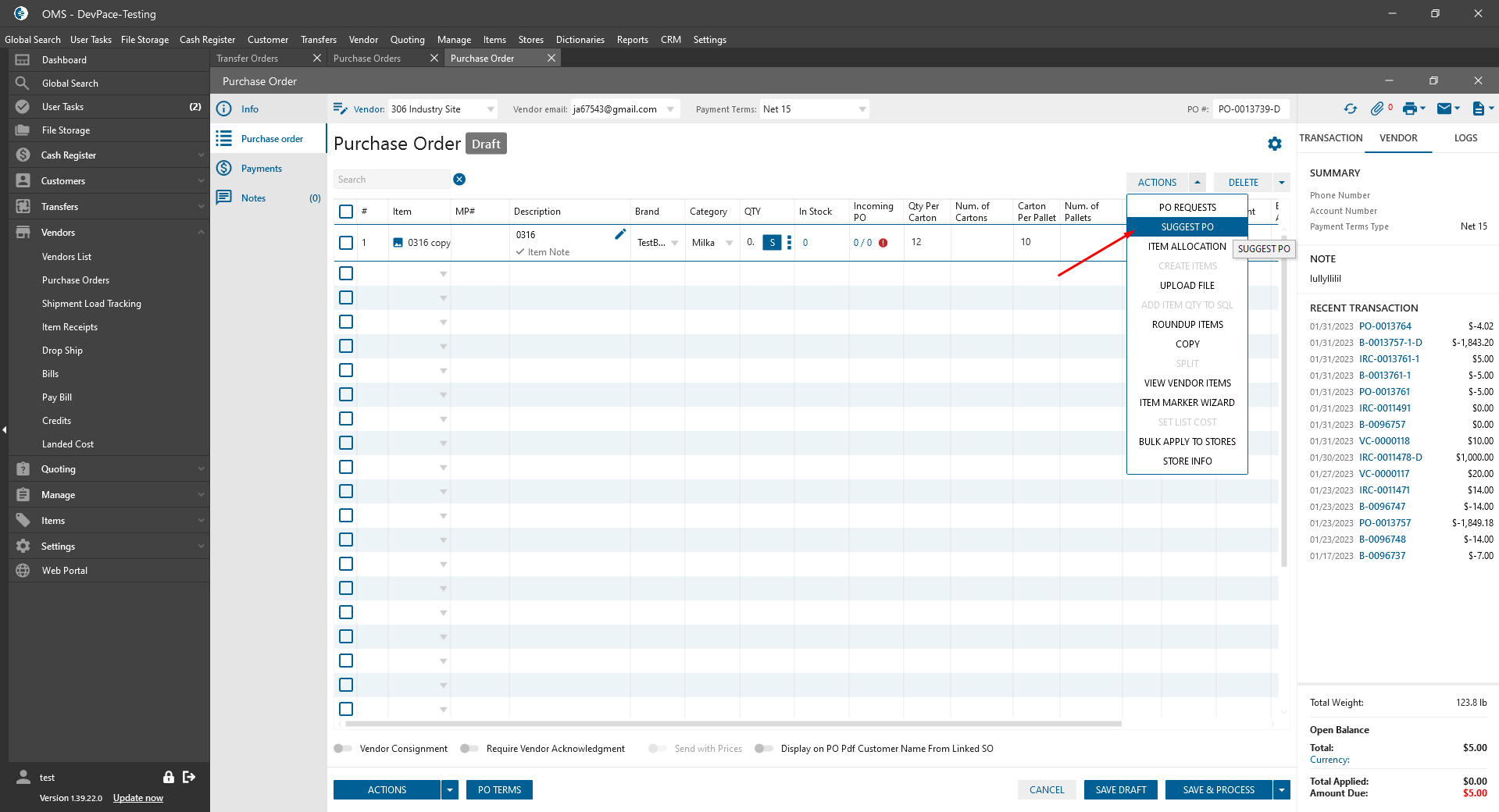Screen dimensions: 1499x812
Task: Open the Payment Terms dropdown
Action: click(862, 109)
